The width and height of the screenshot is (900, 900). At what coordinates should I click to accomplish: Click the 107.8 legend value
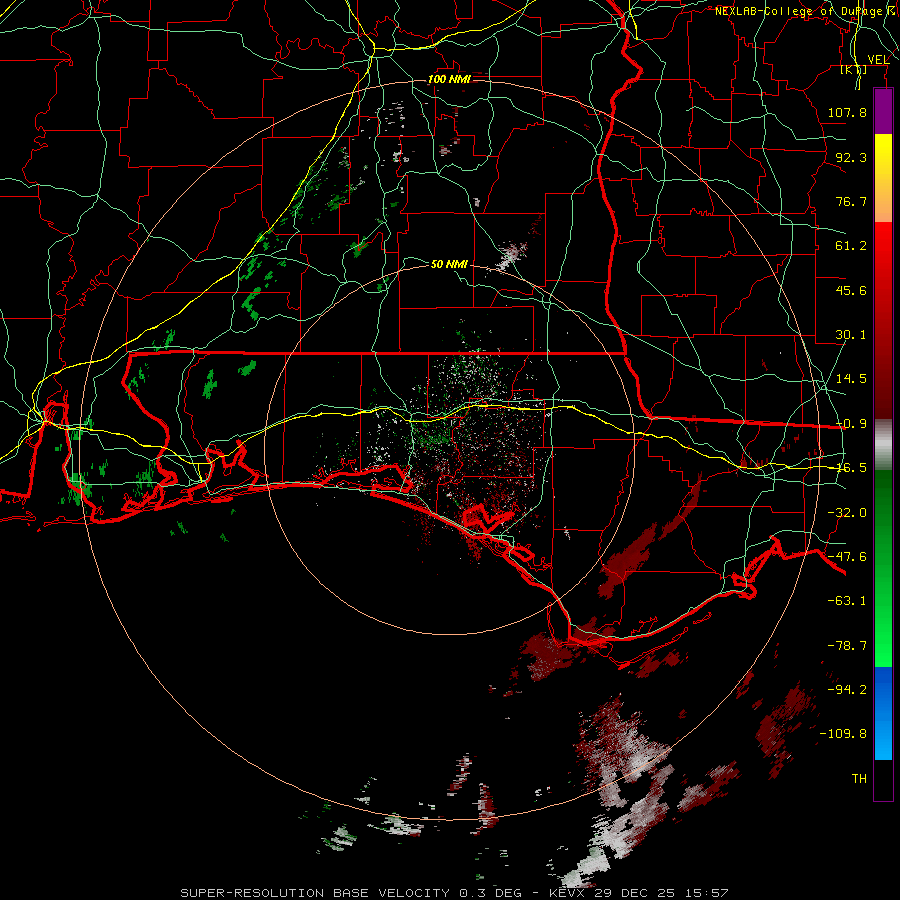(x=847, y=112)
